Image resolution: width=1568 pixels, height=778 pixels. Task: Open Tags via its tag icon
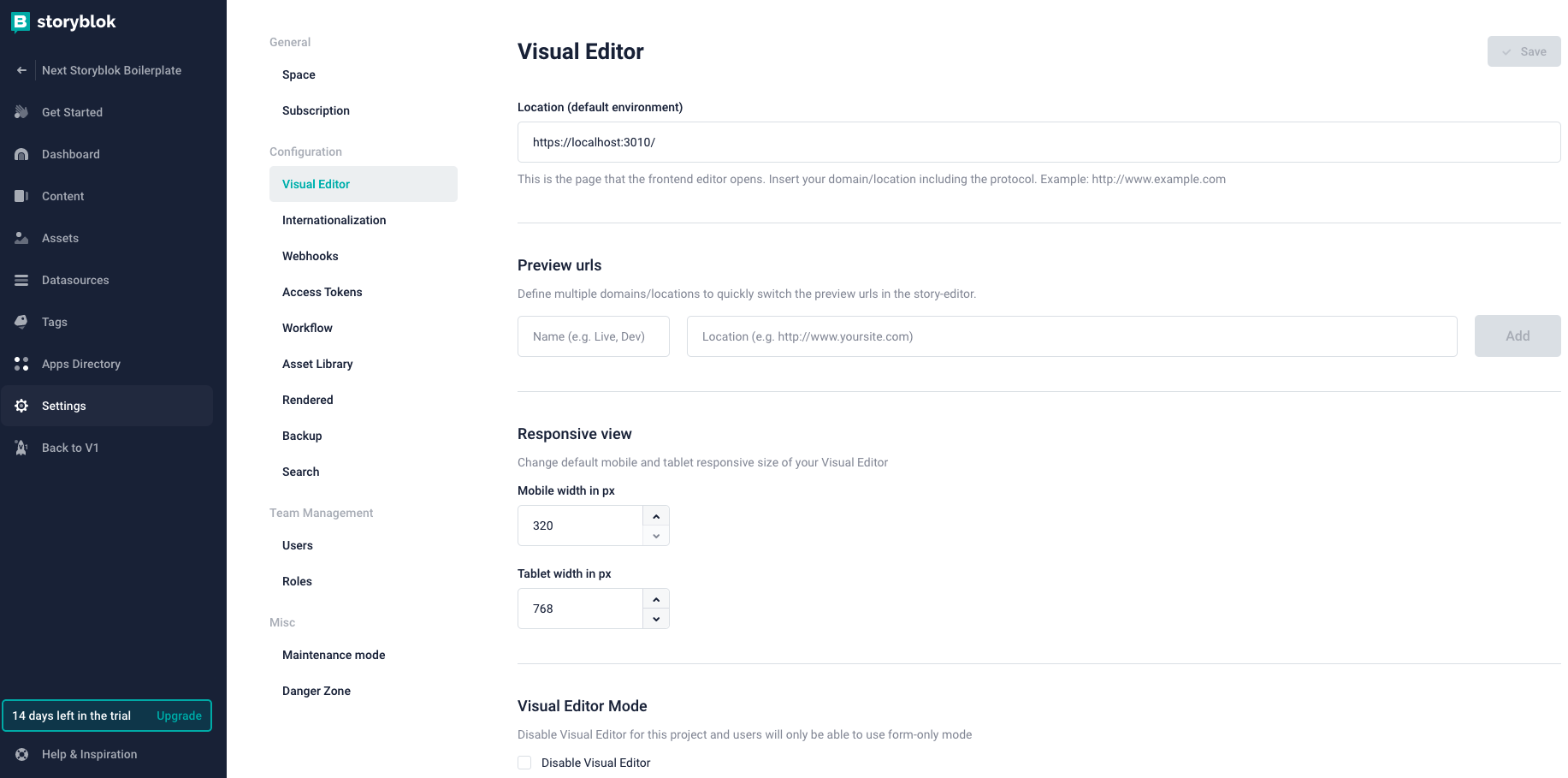(x=21, y=322)
